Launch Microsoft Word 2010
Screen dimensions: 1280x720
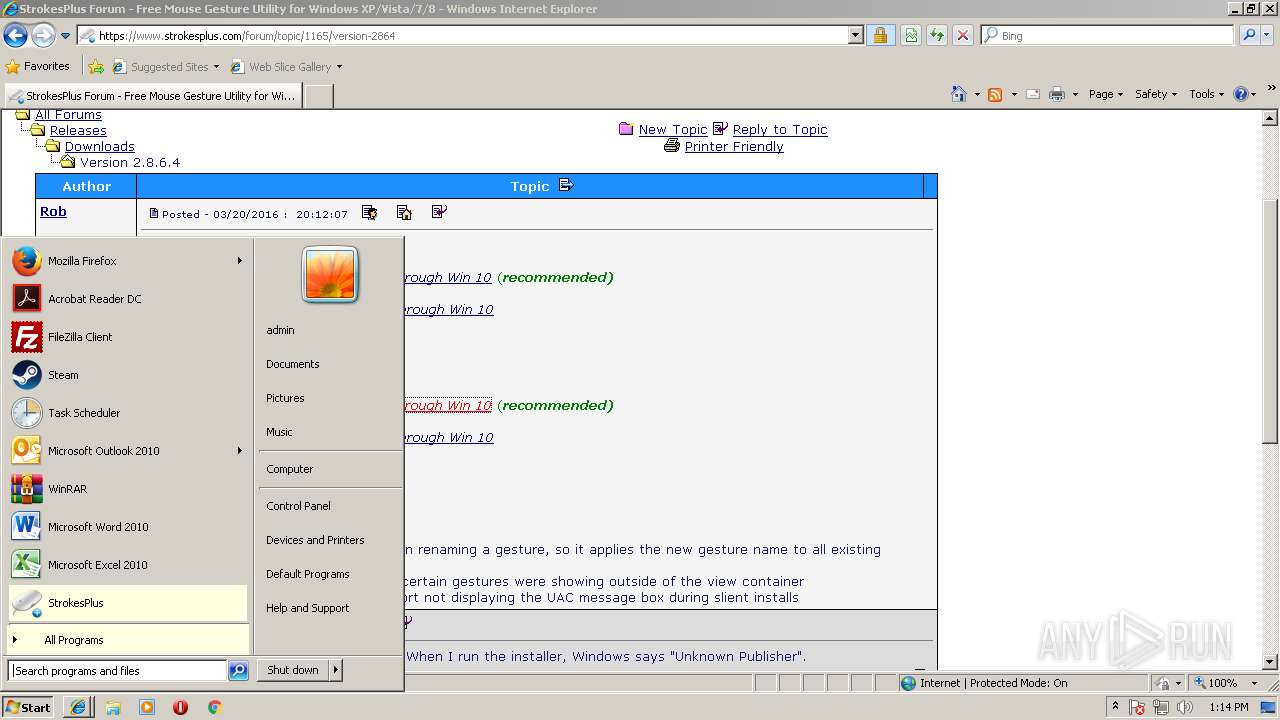(128, 527)
